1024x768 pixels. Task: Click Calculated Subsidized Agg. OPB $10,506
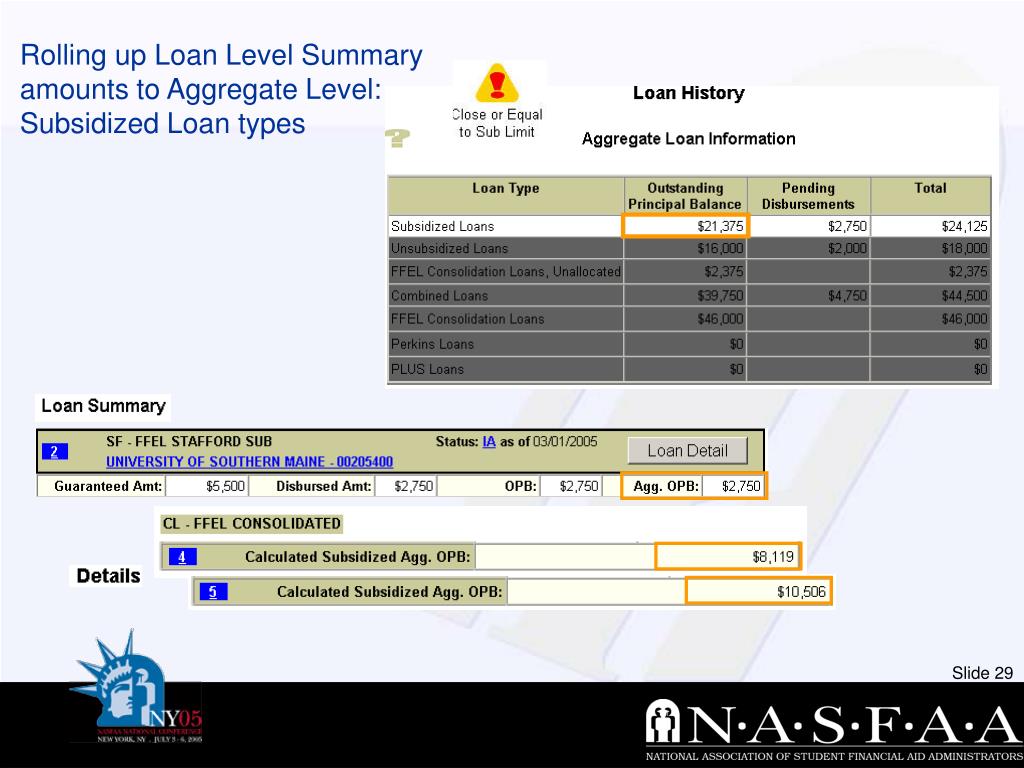pos(759,592)
